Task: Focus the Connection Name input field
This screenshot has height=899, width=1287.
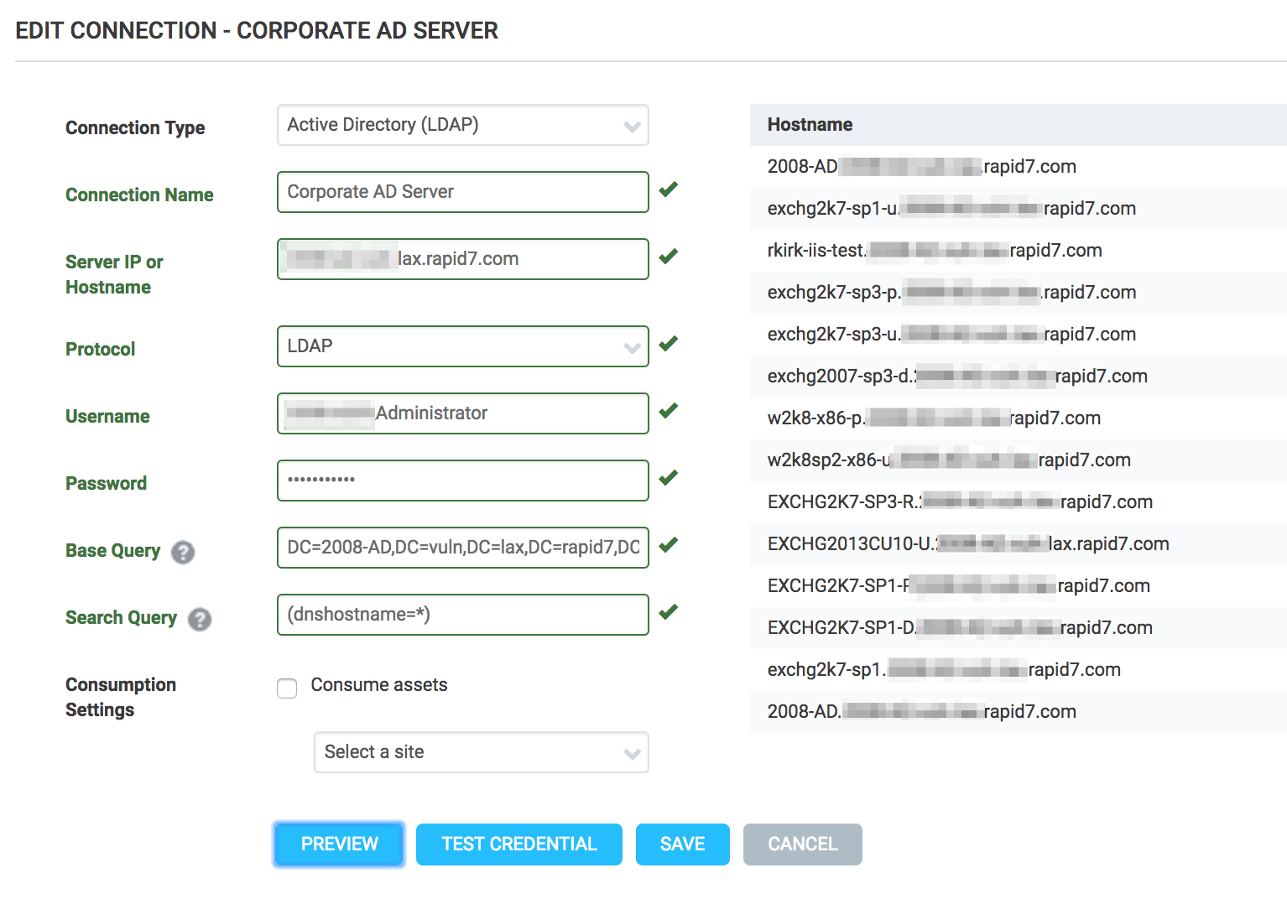Action: point(462,192)
